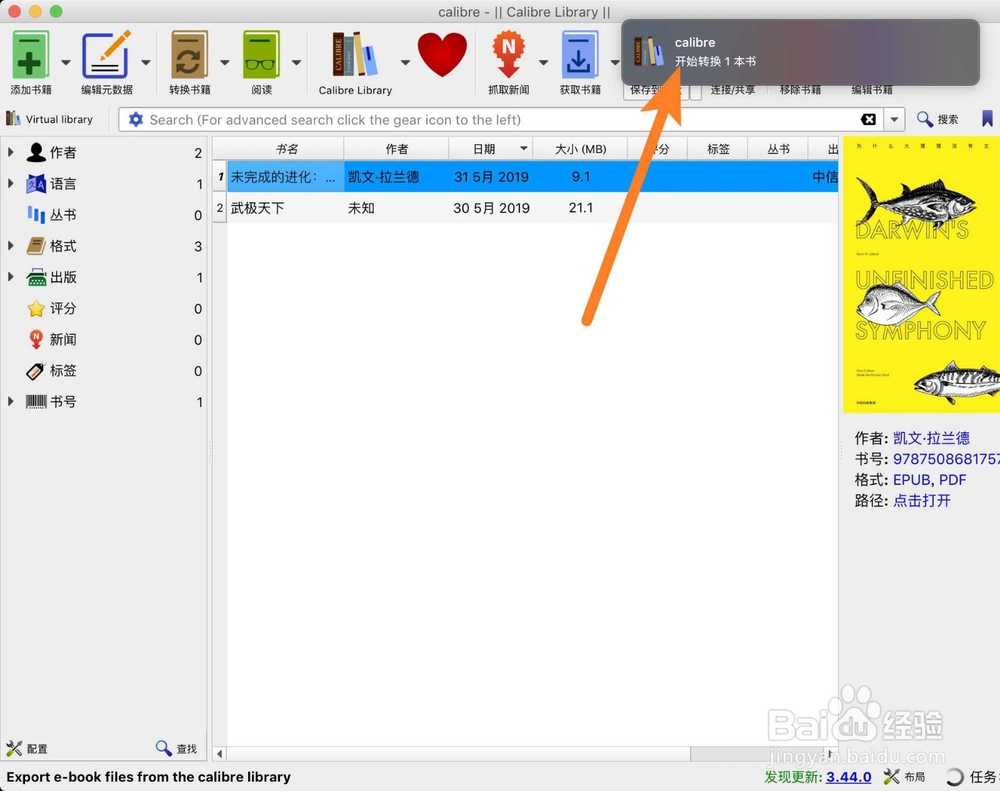Open the 布局 layout button
The height and width of the screenshot is (791, 1000).
(904, 777)
